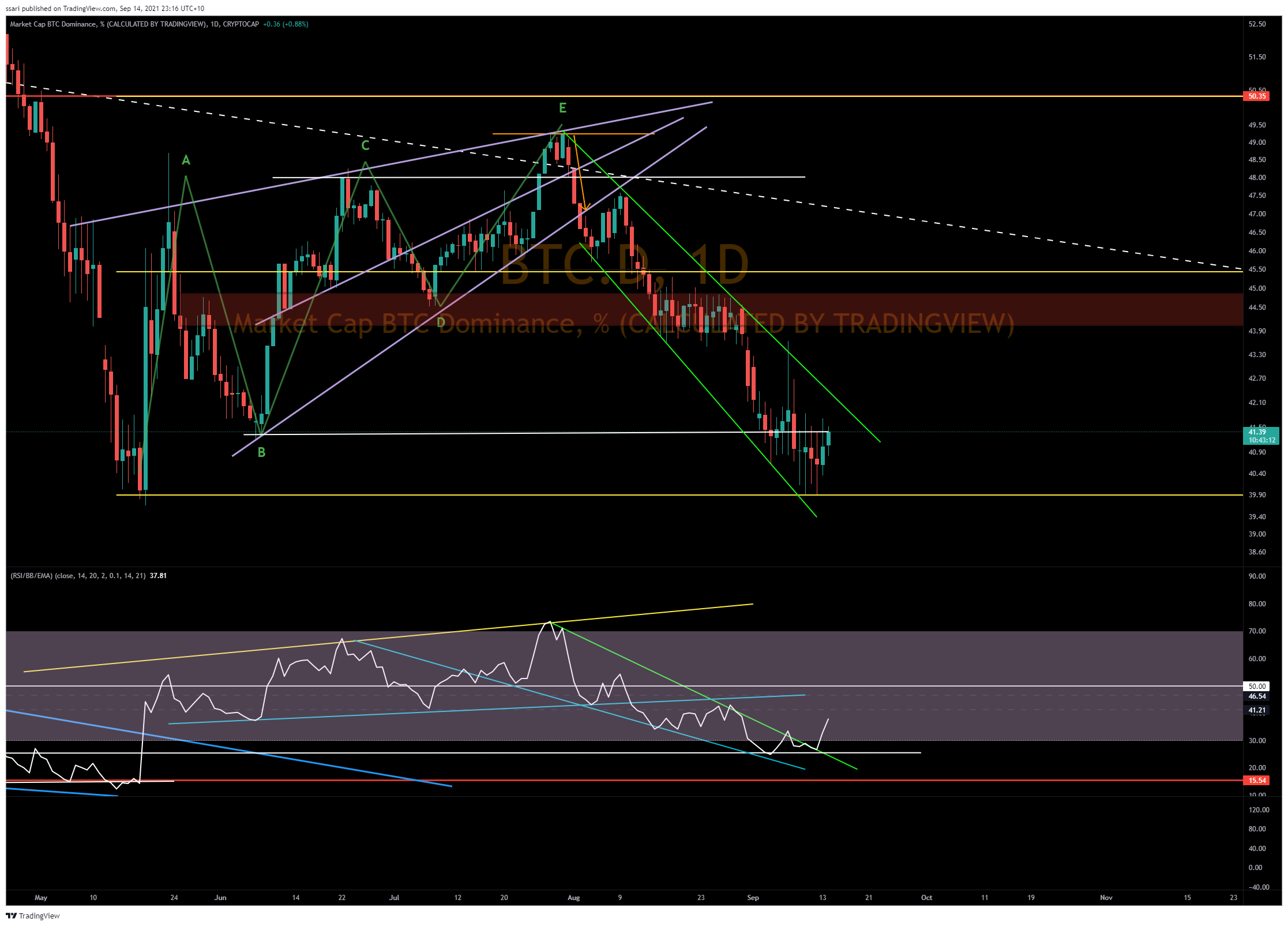The height and width of the screenshot is (926, 1288).
Task: Click the RSI value '37.81' in legend
Action: [x=158, y=576]
